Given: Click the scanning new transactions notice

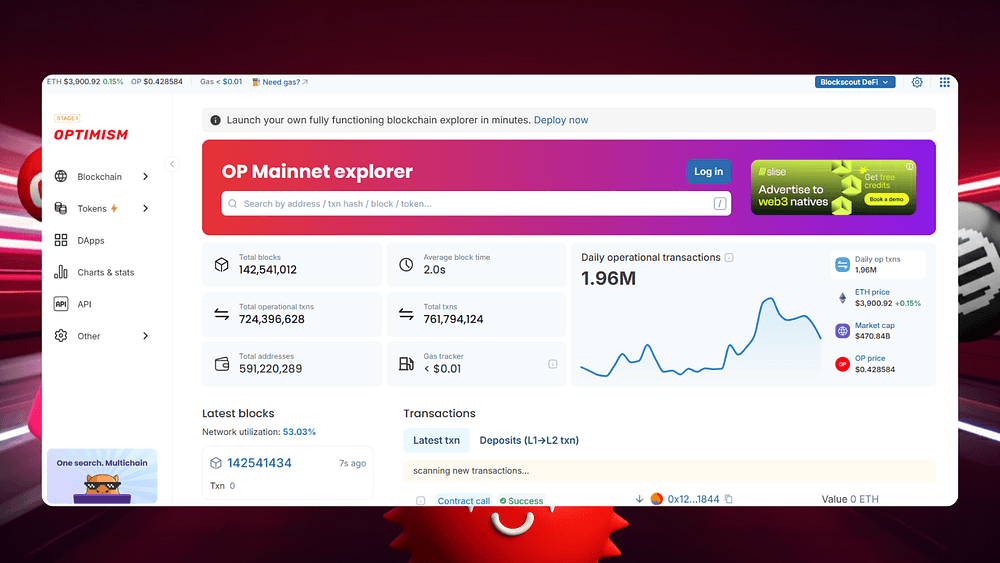Looking at the screenshot, I should [x=669, y=471].
